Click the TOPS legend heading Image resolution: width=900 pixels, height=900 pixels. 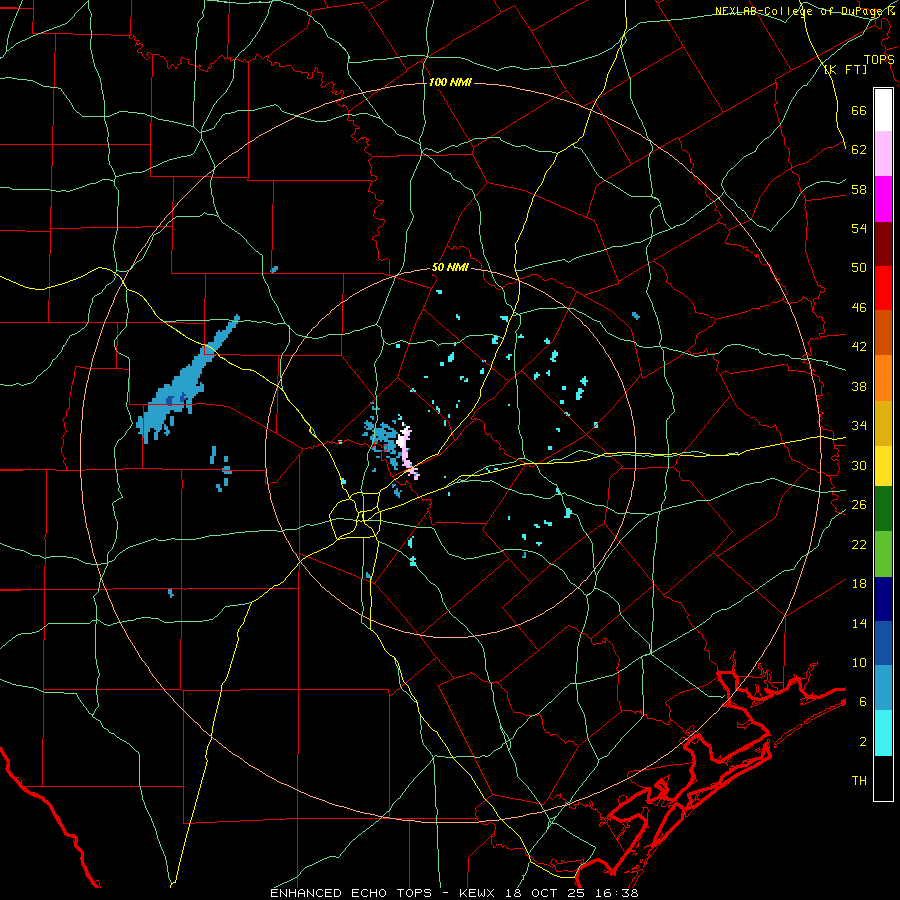(x=879, y=60)
